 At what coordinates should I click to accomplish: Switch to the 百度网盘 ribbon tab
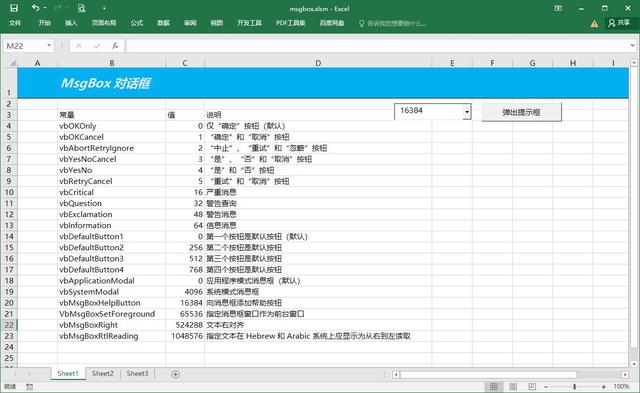point(332,23)
